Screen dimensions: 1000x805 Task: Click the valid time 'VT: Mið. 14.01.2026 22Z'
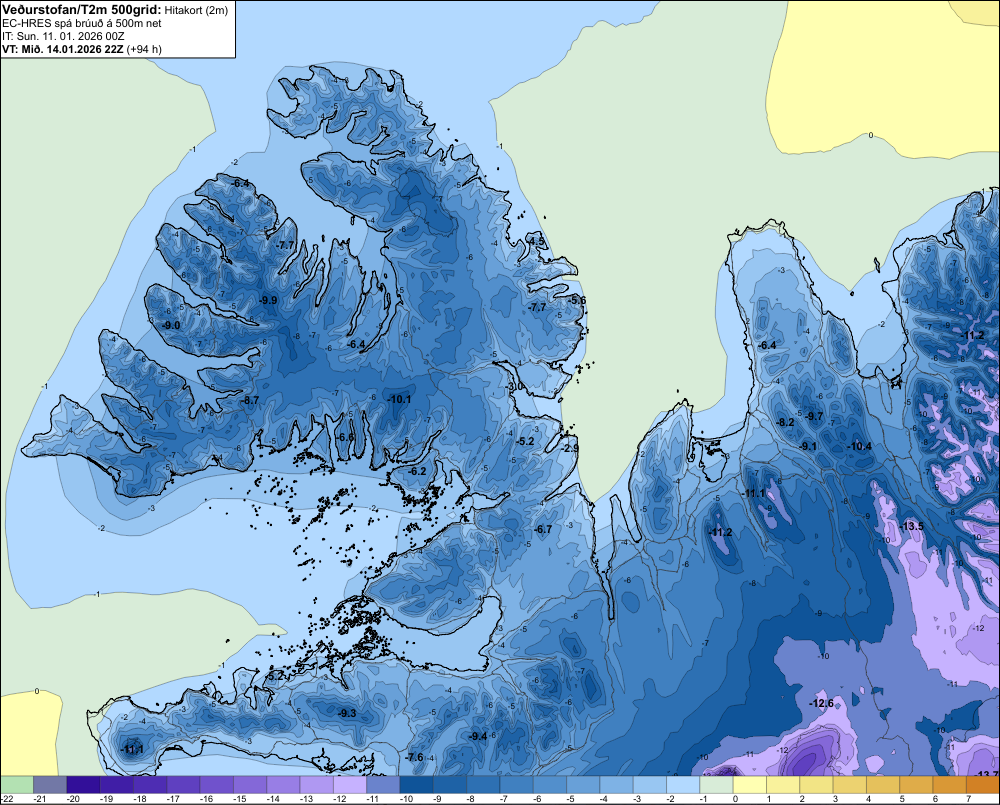(x=63, y=49)
